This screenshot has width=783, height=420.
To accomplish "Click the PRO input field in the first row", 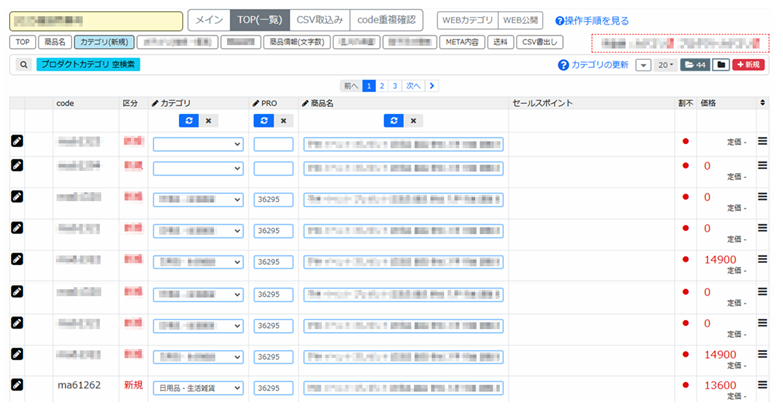I will tap(273, 144).
